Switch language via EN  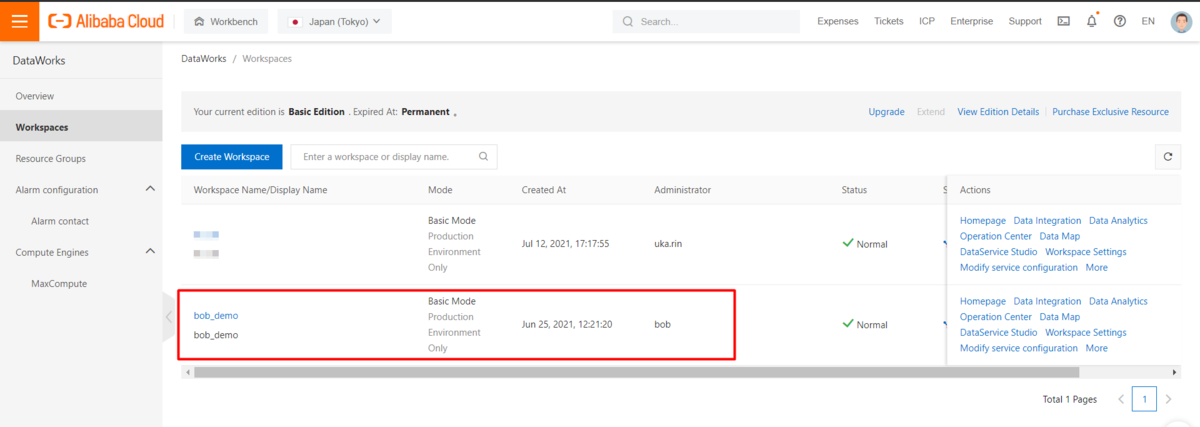(x=1148, y=21)
